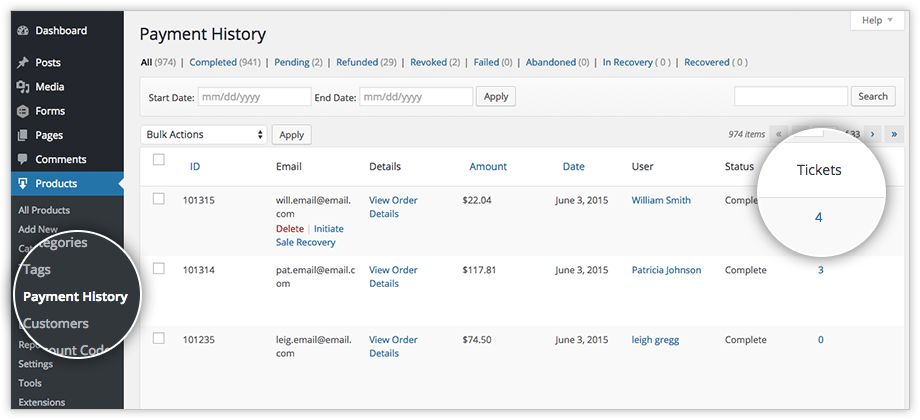The image size is (920, 420).
Task: Open Add New submenu item
Action: coord(38,229)
